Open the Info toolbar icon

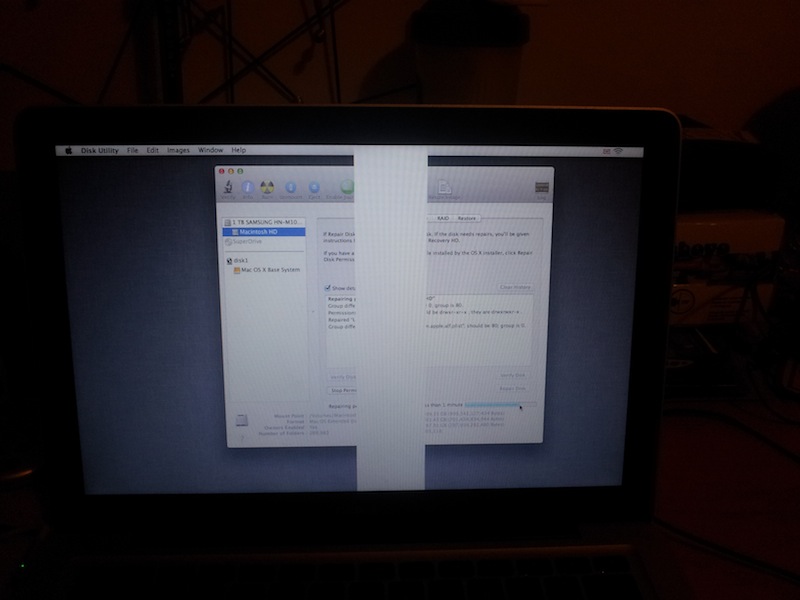[248, 188]
